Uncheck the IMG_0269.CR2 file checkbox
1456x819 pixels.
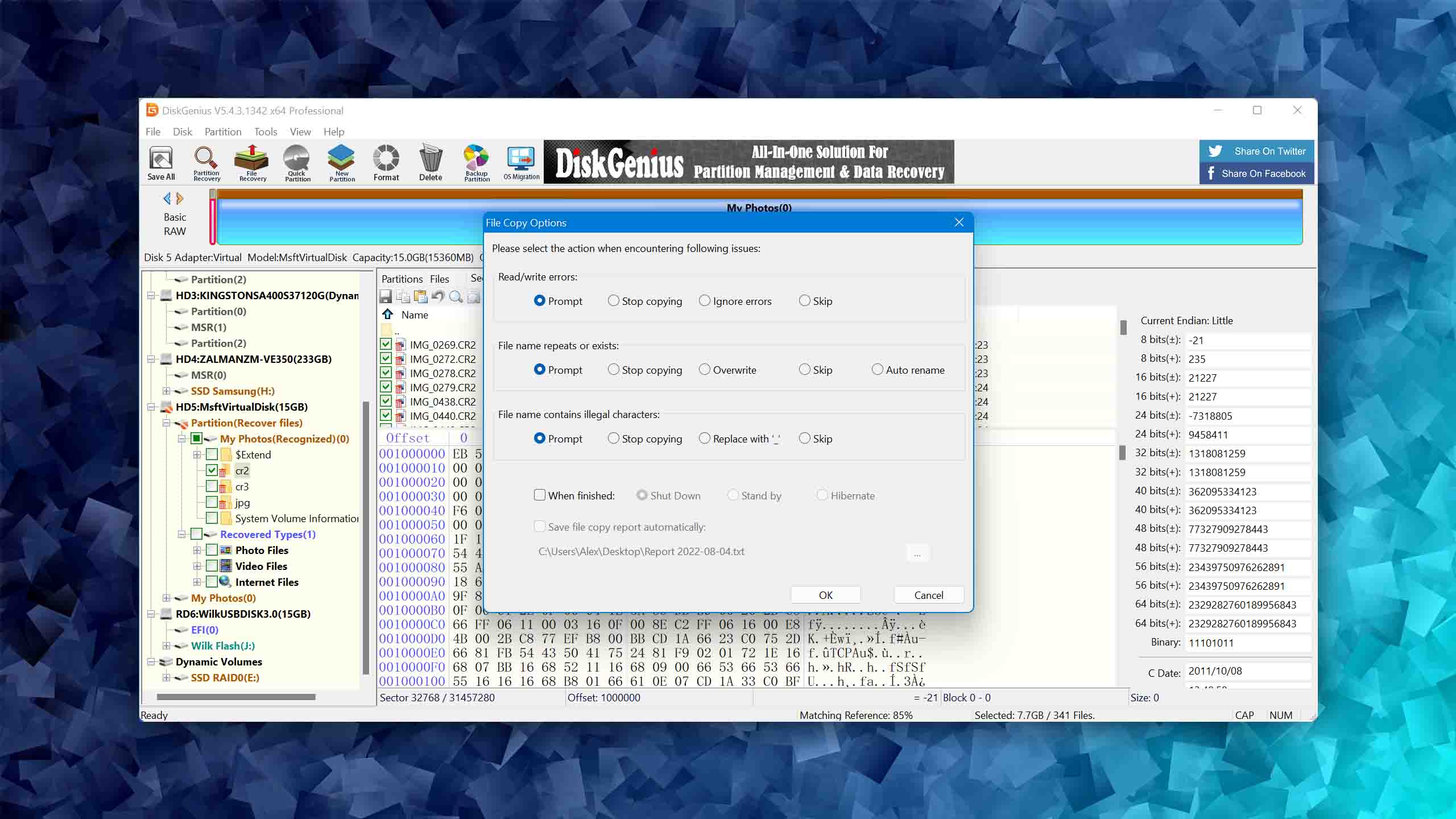(386, 344)
